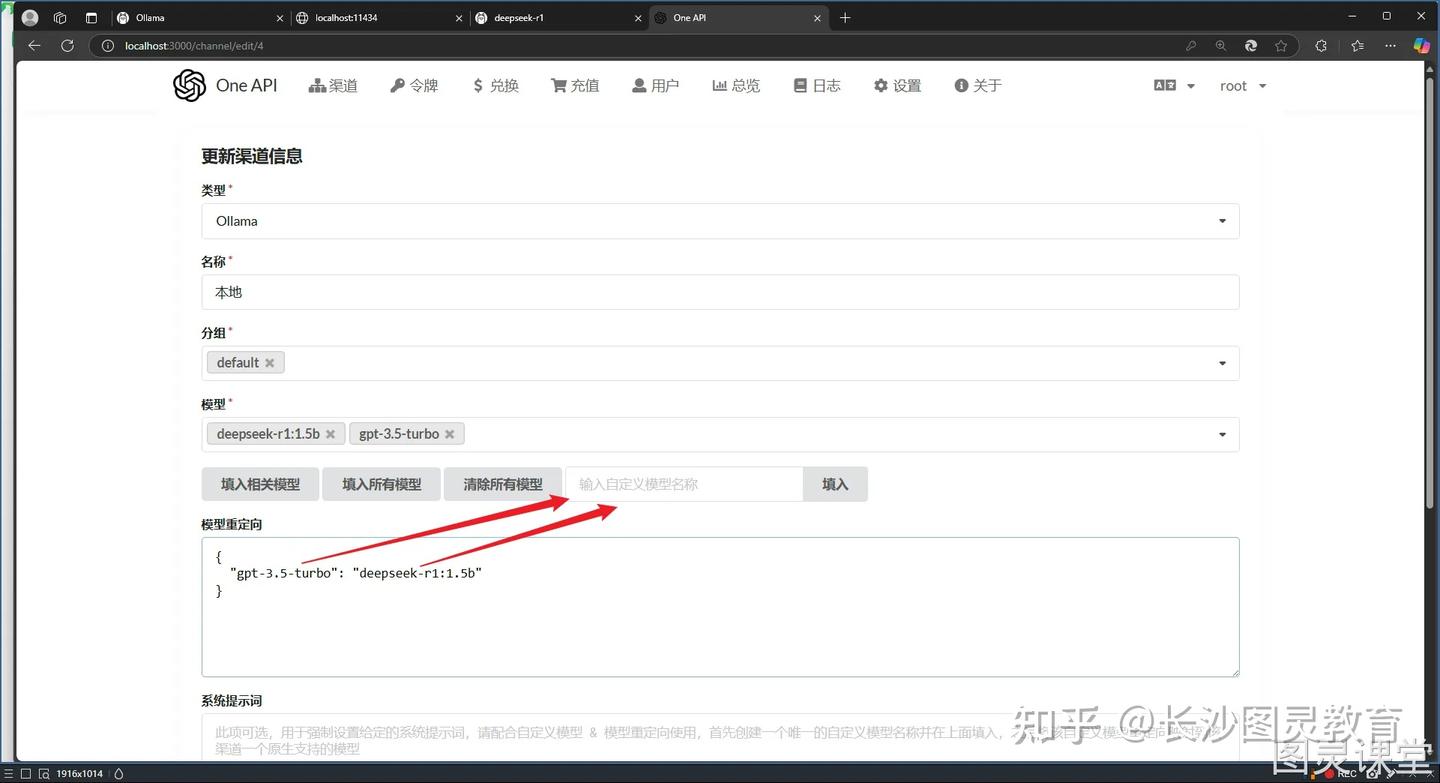Open the root account dropdown

[1242, 85]
